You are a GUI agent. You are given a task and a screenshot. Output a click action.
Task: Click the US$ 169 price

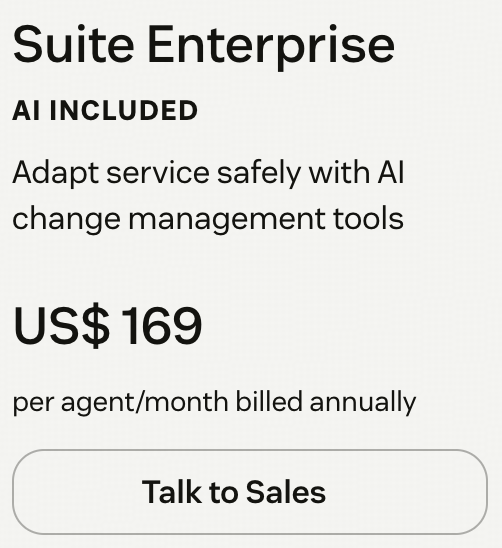(107, 326)
